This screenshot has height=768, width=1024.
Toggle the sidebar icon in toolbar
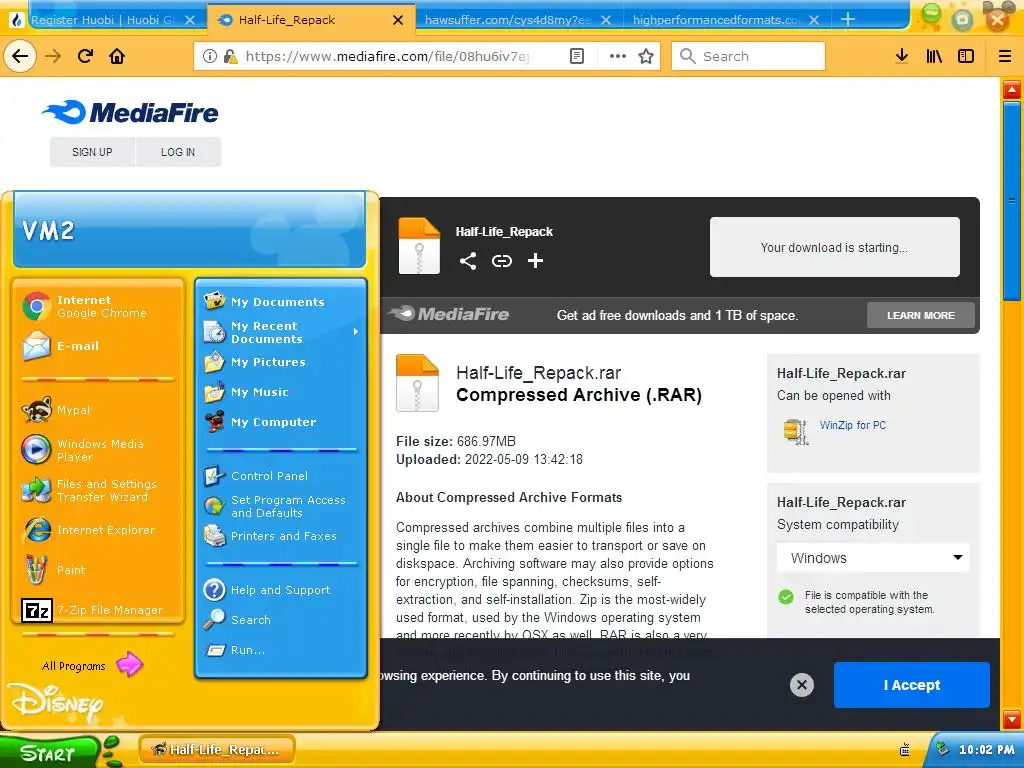click(966, 56)
